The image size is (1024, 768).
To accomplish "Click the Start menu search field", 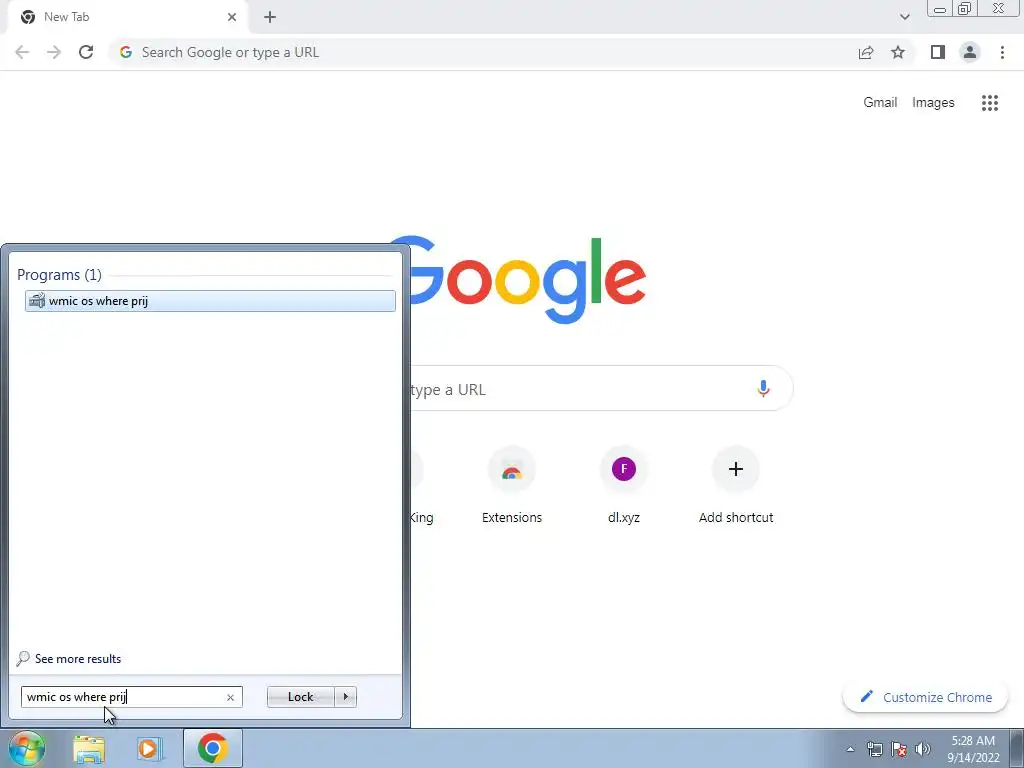I will pyautogui.click(x=131, y=697).
